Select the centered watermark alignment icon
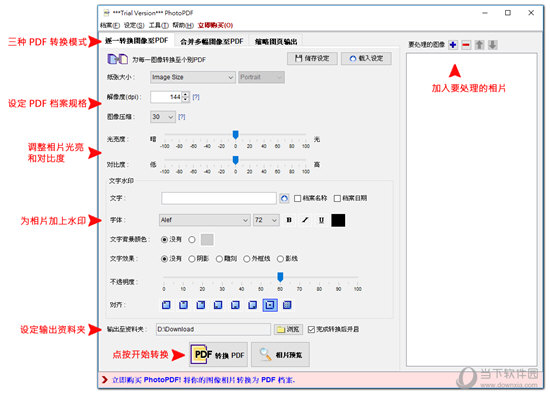 270,305
